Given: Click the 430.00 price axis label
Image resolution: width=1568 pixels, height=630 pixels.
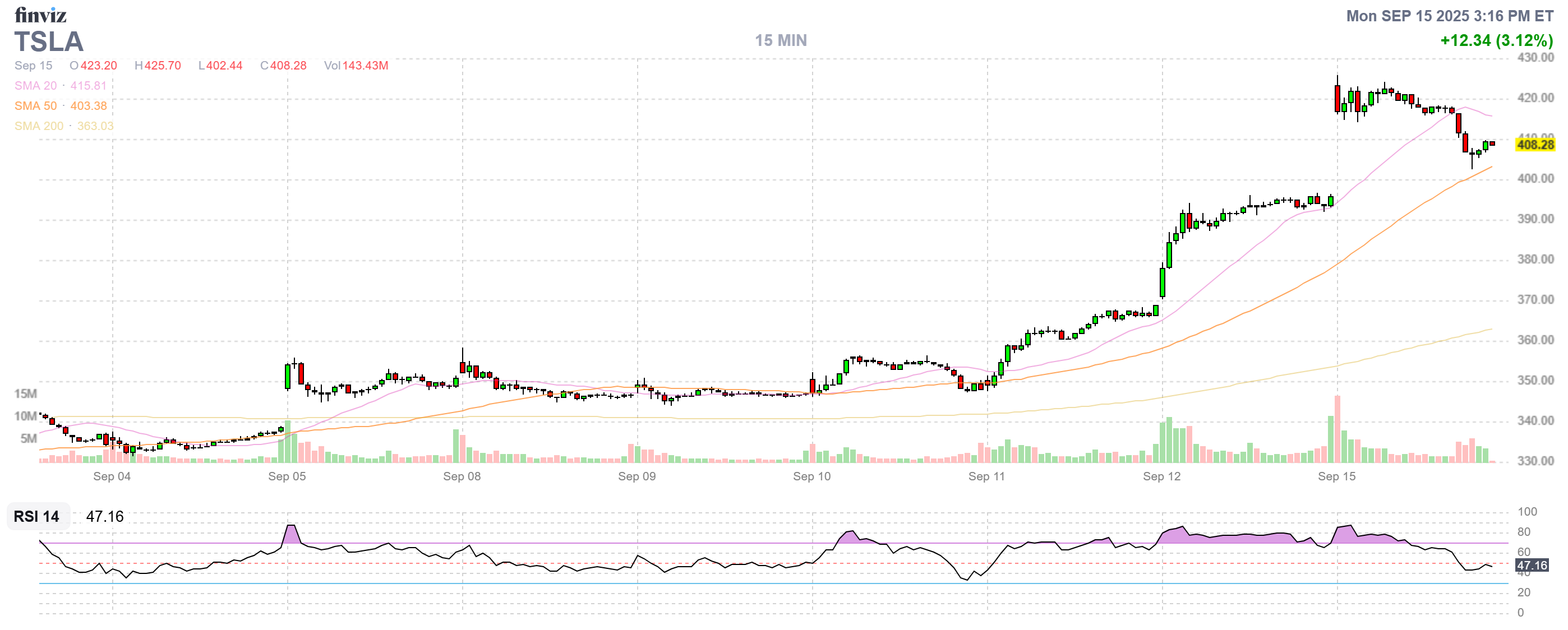Looking at the screenshot, I should (1534, 58).
